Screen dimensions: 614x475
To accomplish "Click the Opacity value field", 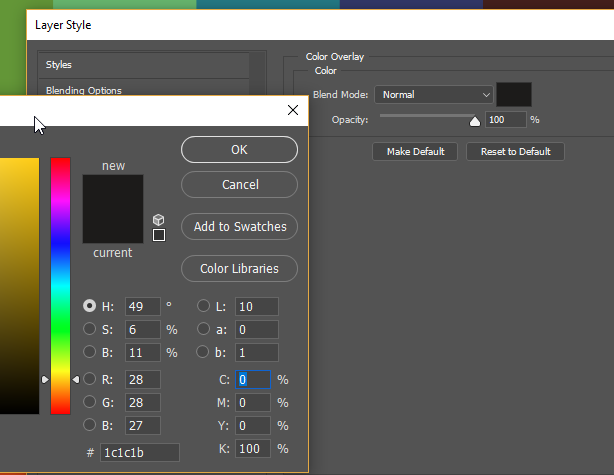I will click(x=506, y=120).
